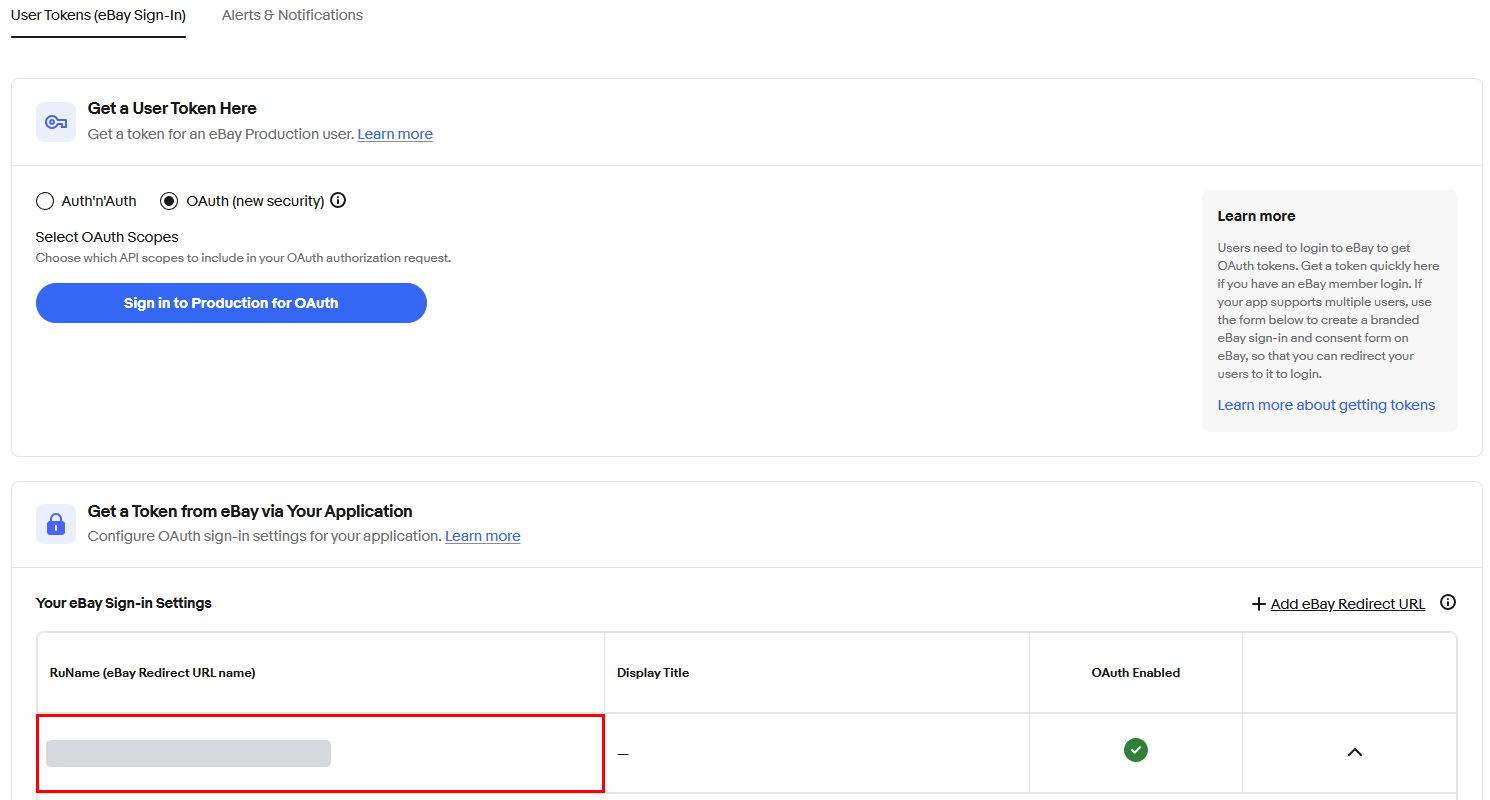The height and width of the screenshot is (800, 1490).
Task: Click the OAuth Enabled column header
Action: [1136, 673]
